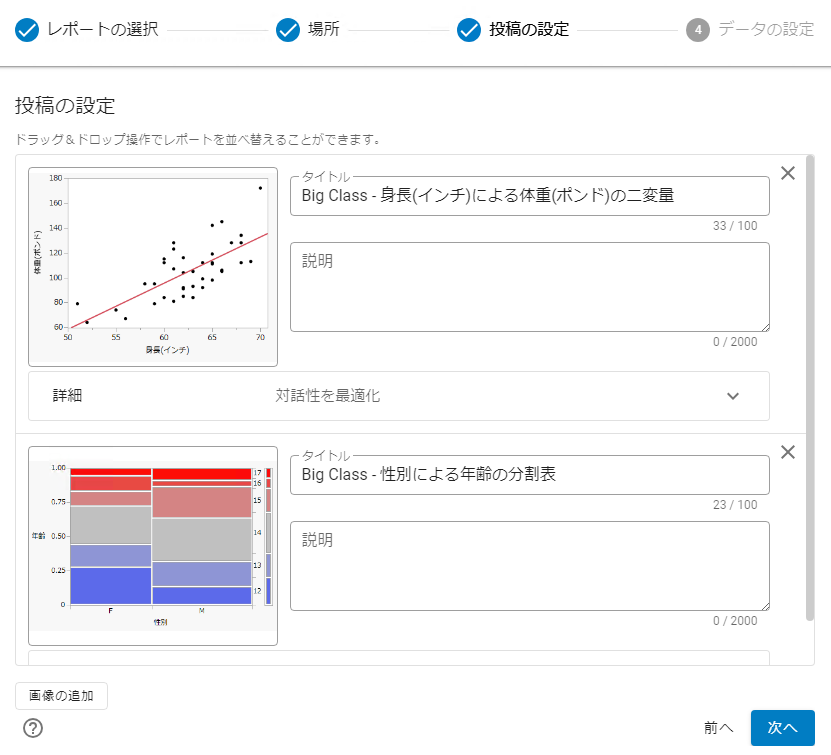831x755 pixels.
Task: Go to the データの設定 step
Action: click(765, 30)
